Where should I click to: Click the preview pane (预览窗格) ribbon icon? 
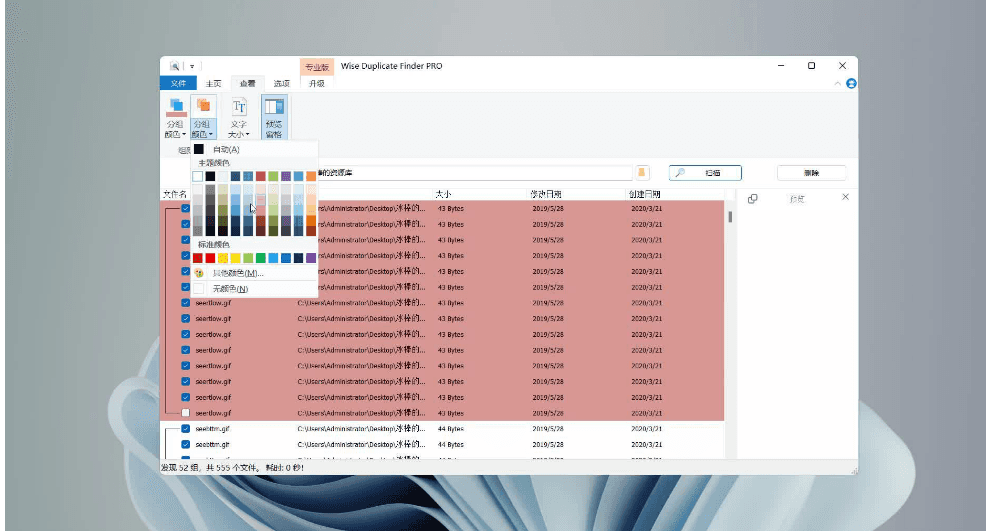[273, 118]
